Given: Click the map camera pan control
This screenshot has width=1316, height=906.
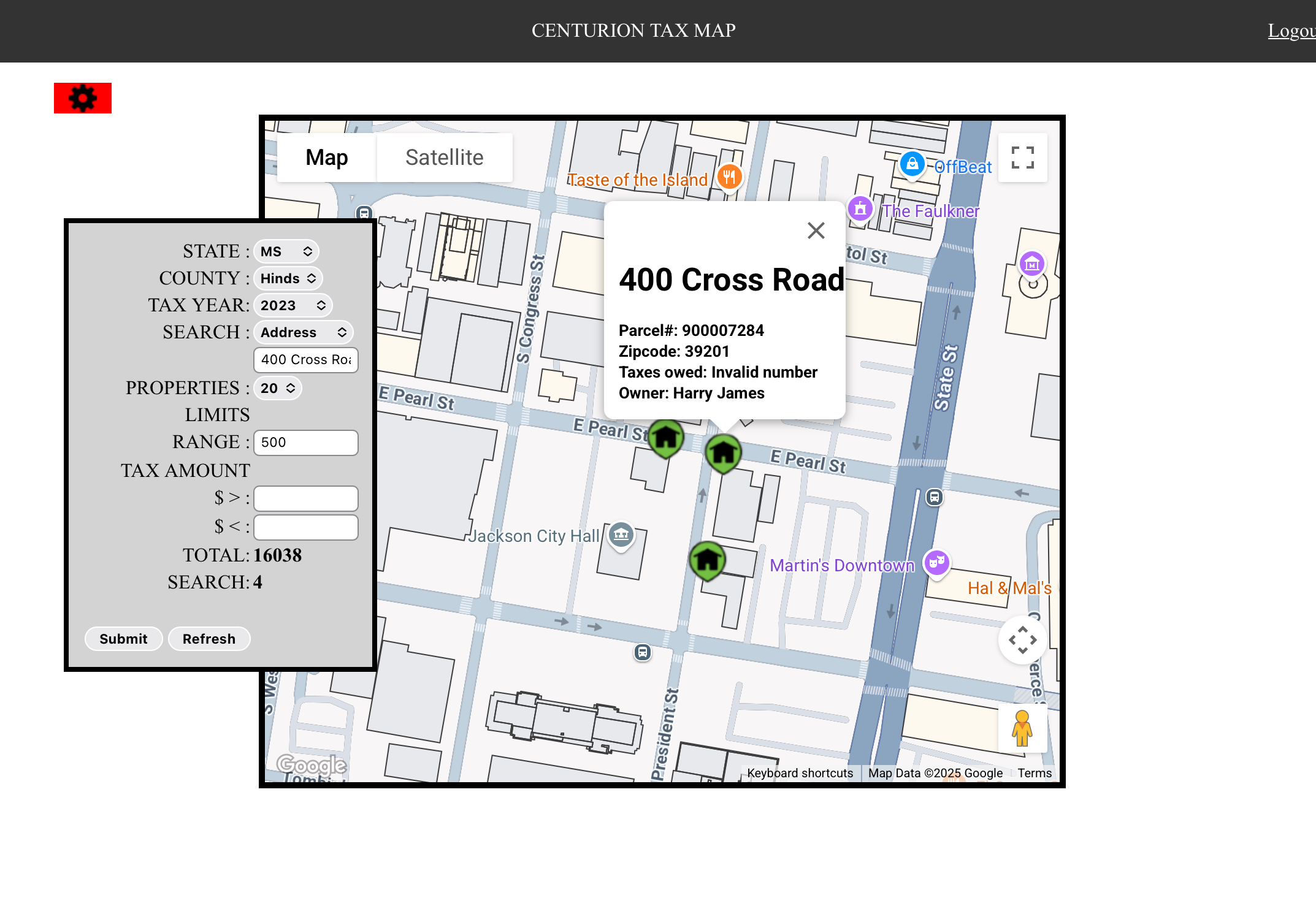Looking at the screenshot, I should click(x=1022, y=640).
